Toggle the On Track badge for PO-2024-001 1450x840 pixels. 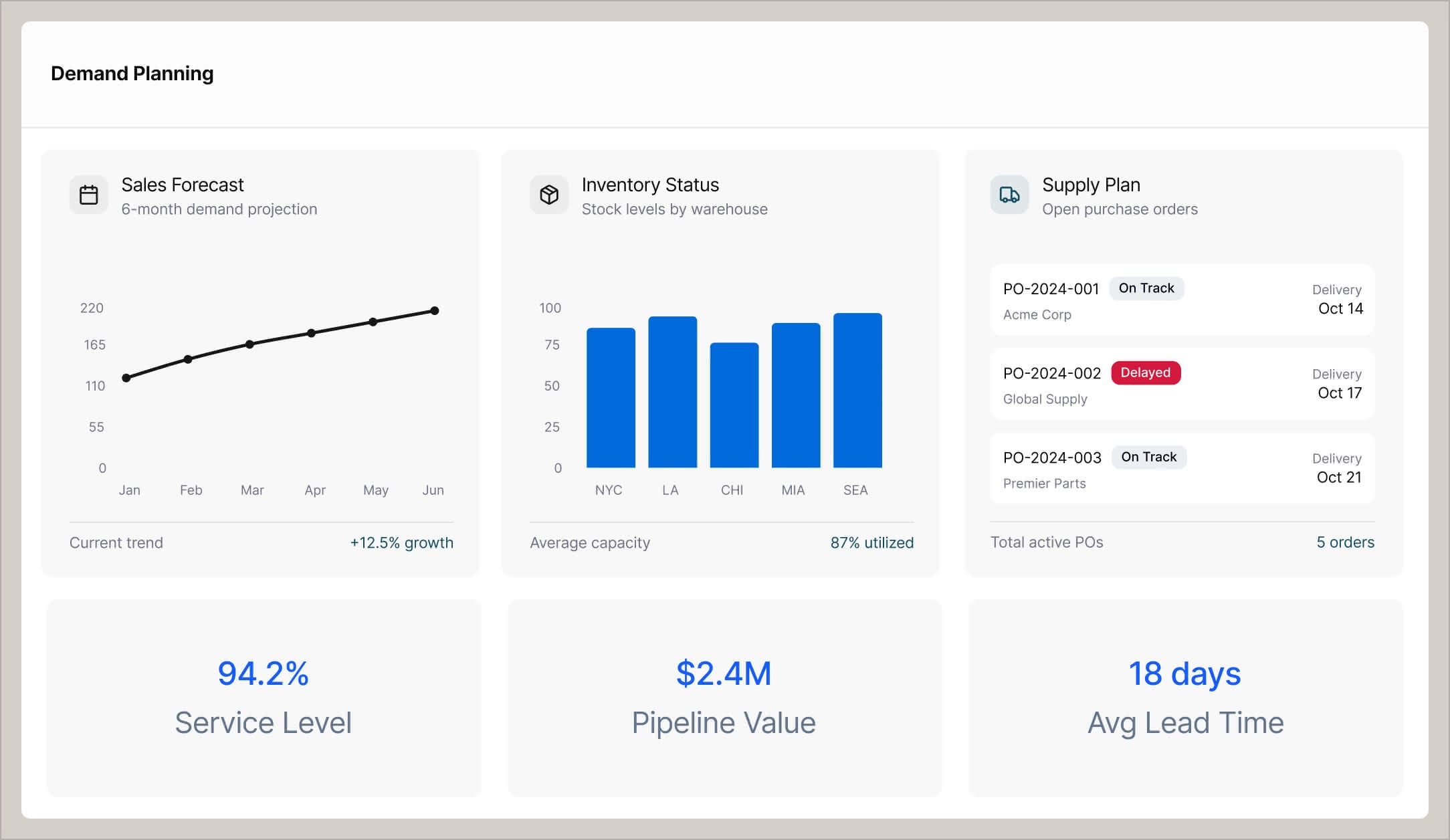(x=1146, y=288)
